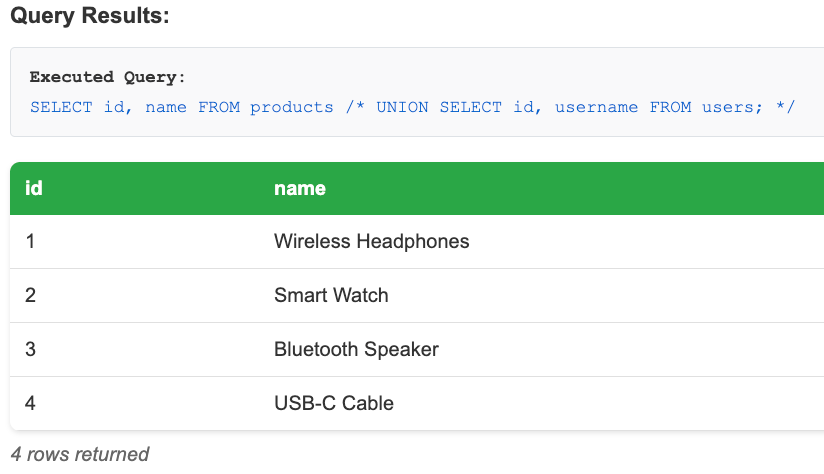Viewport: 824px width, 474px height.
Task: Select the Wireless Headphones row name
Action: pyautogui.click(x=371, y=241)
